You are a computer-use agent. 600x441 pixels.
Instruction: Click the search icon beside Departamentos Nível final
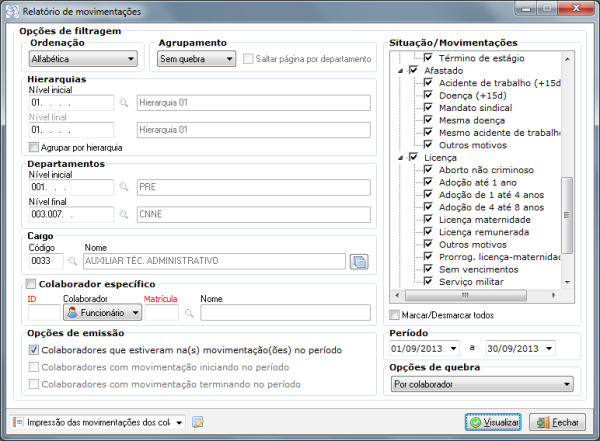[x=124, y=215]
